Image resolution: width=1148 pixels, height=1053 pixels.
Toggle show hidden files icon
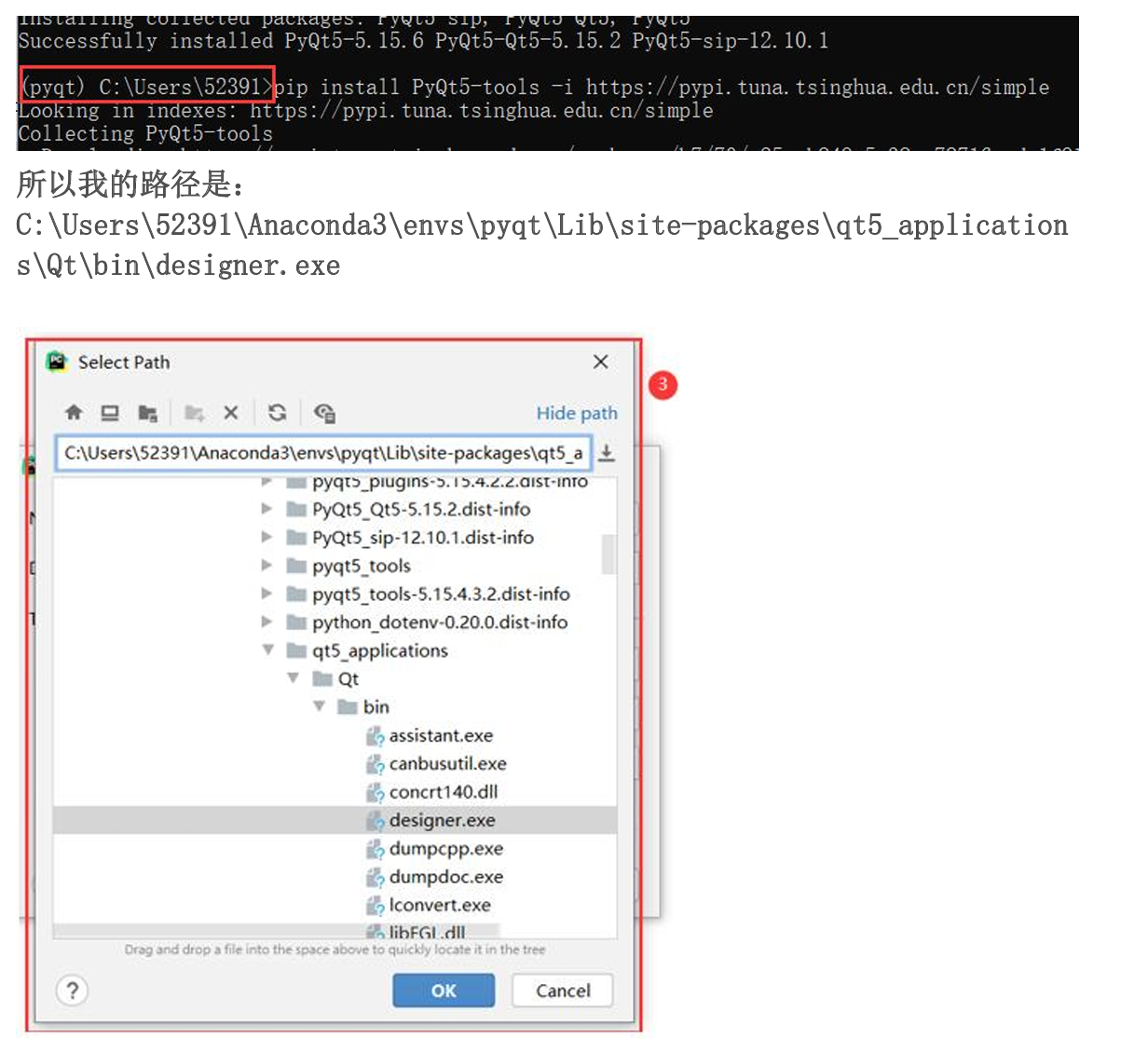coord(324,413)
